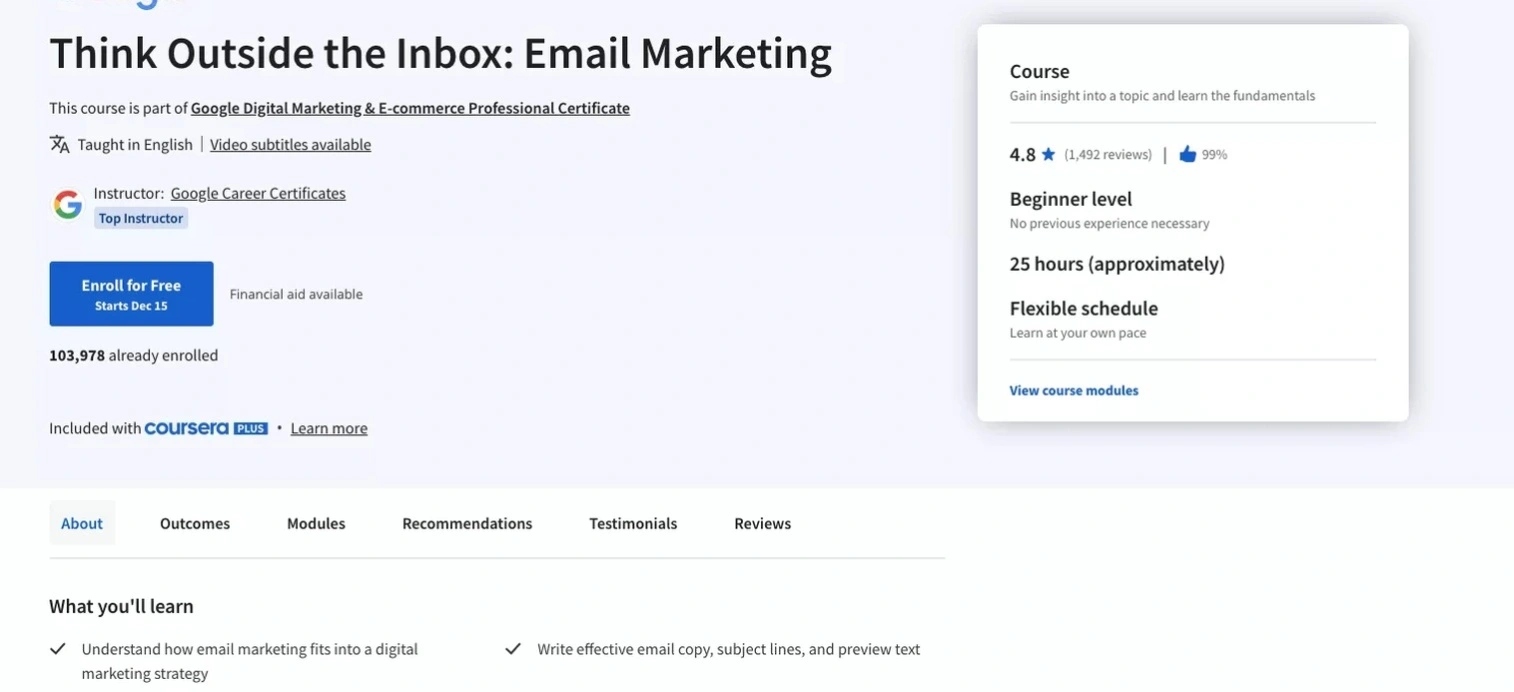The width and height of the screenshot is (1514, 692).
Task: Click the rating star icon
Action: 1048,154
